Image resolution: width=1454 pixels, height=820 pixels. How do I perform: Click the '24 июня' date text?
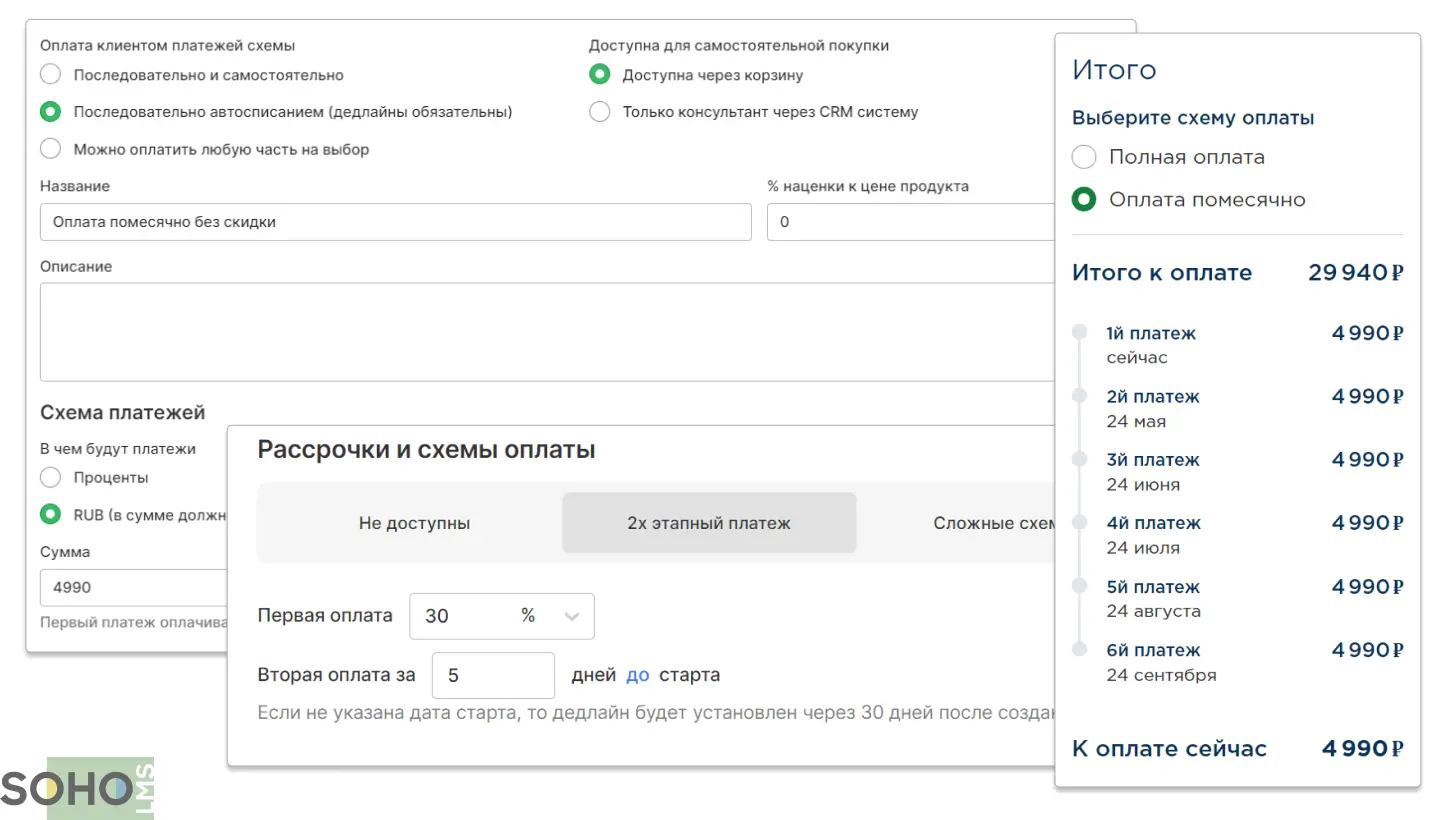pyautogui.click(x=1143, y=485)
